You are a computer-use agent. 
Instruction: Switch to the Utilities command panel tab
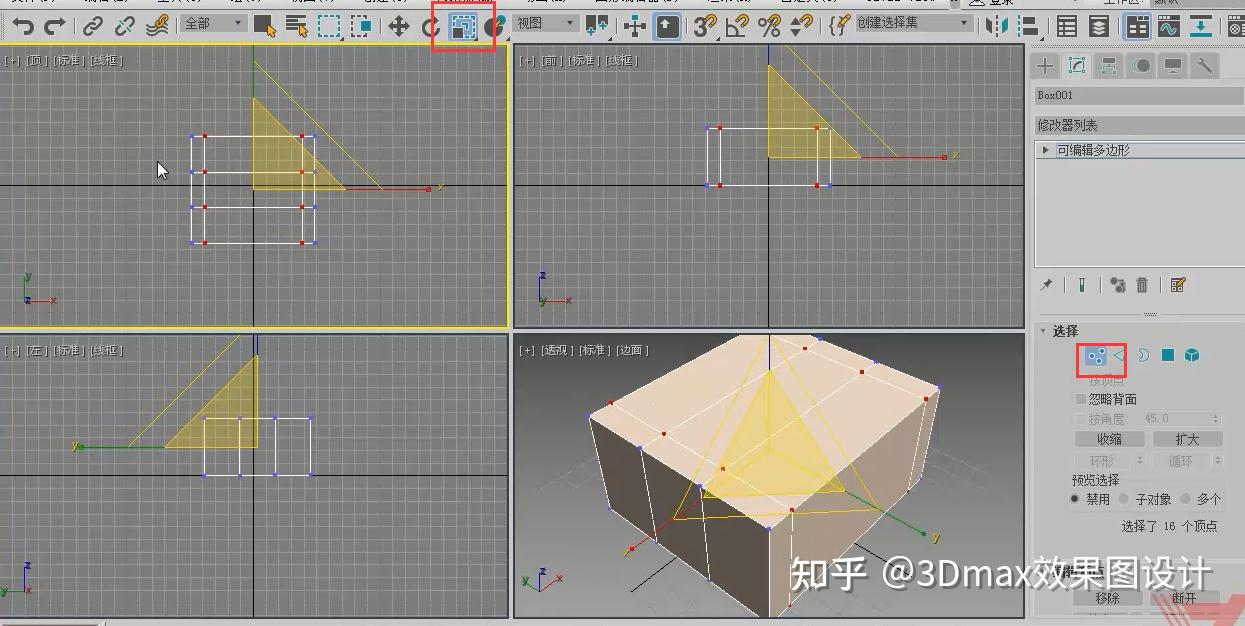pyautogui.click(x=1205, y=66)
